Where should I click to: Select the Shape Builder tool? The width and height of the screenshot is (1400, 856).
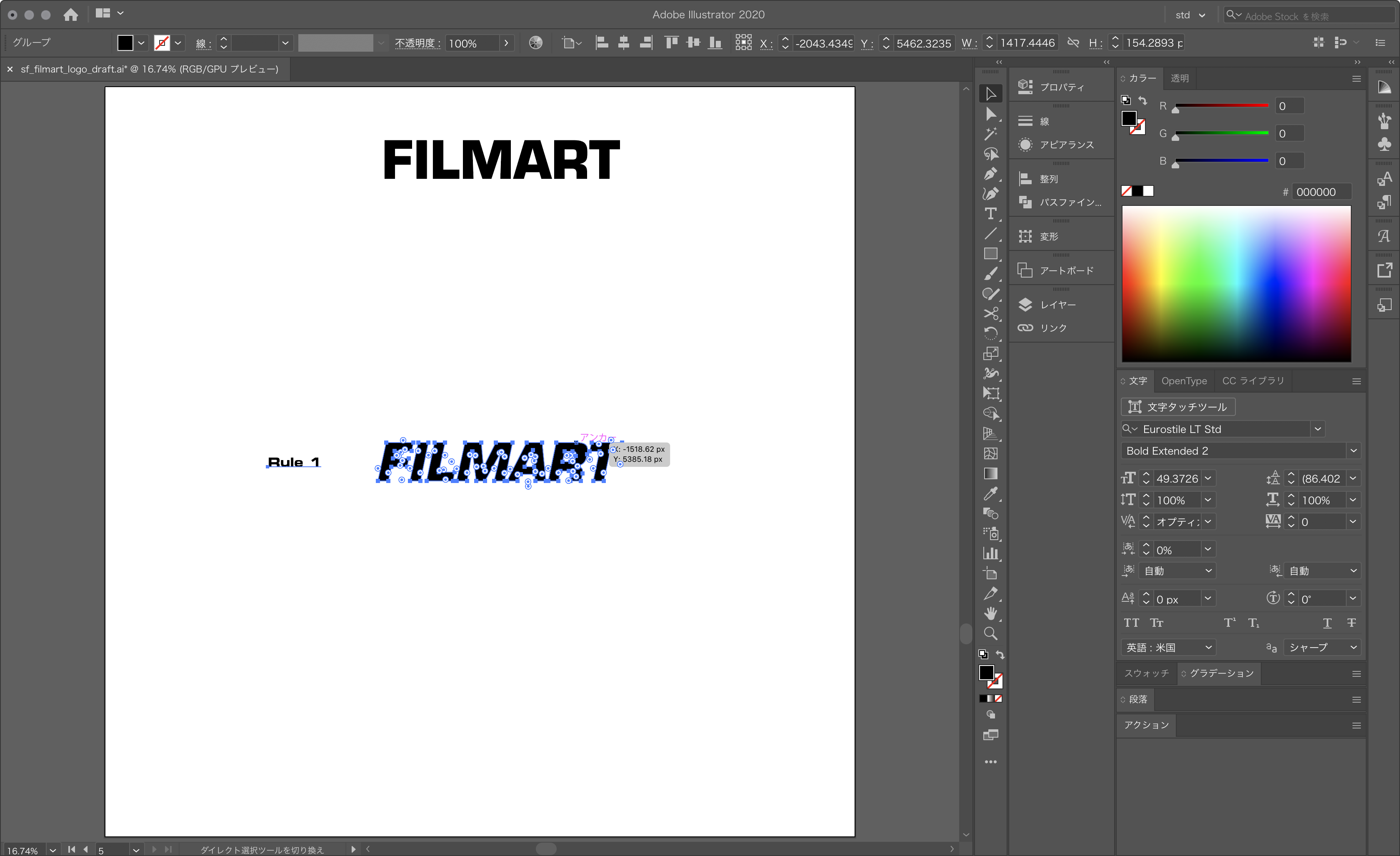click(990, 413)
